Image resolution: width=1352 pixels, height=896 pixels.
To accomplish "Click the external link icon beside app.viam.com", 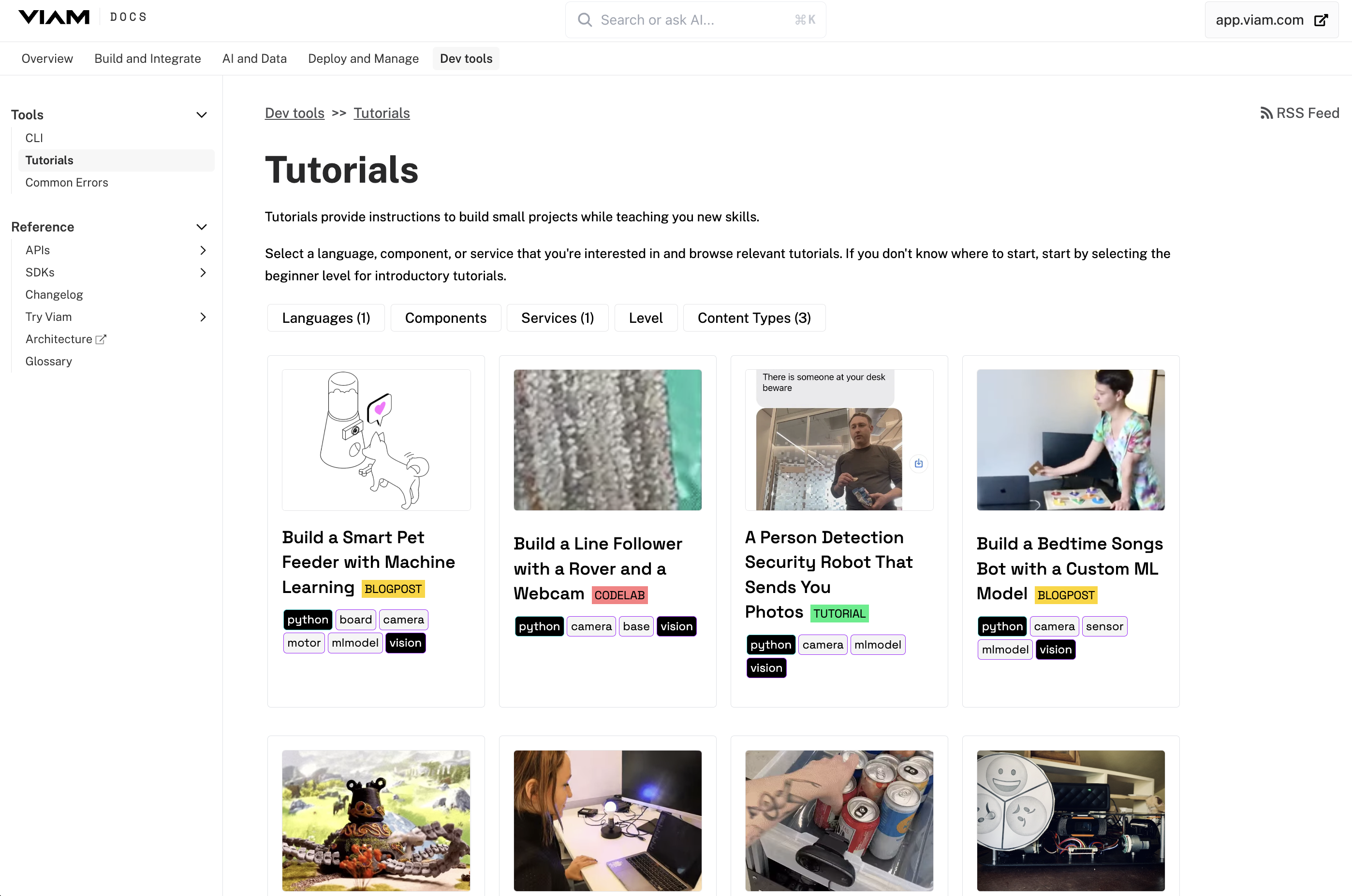I will point(1321,20).
